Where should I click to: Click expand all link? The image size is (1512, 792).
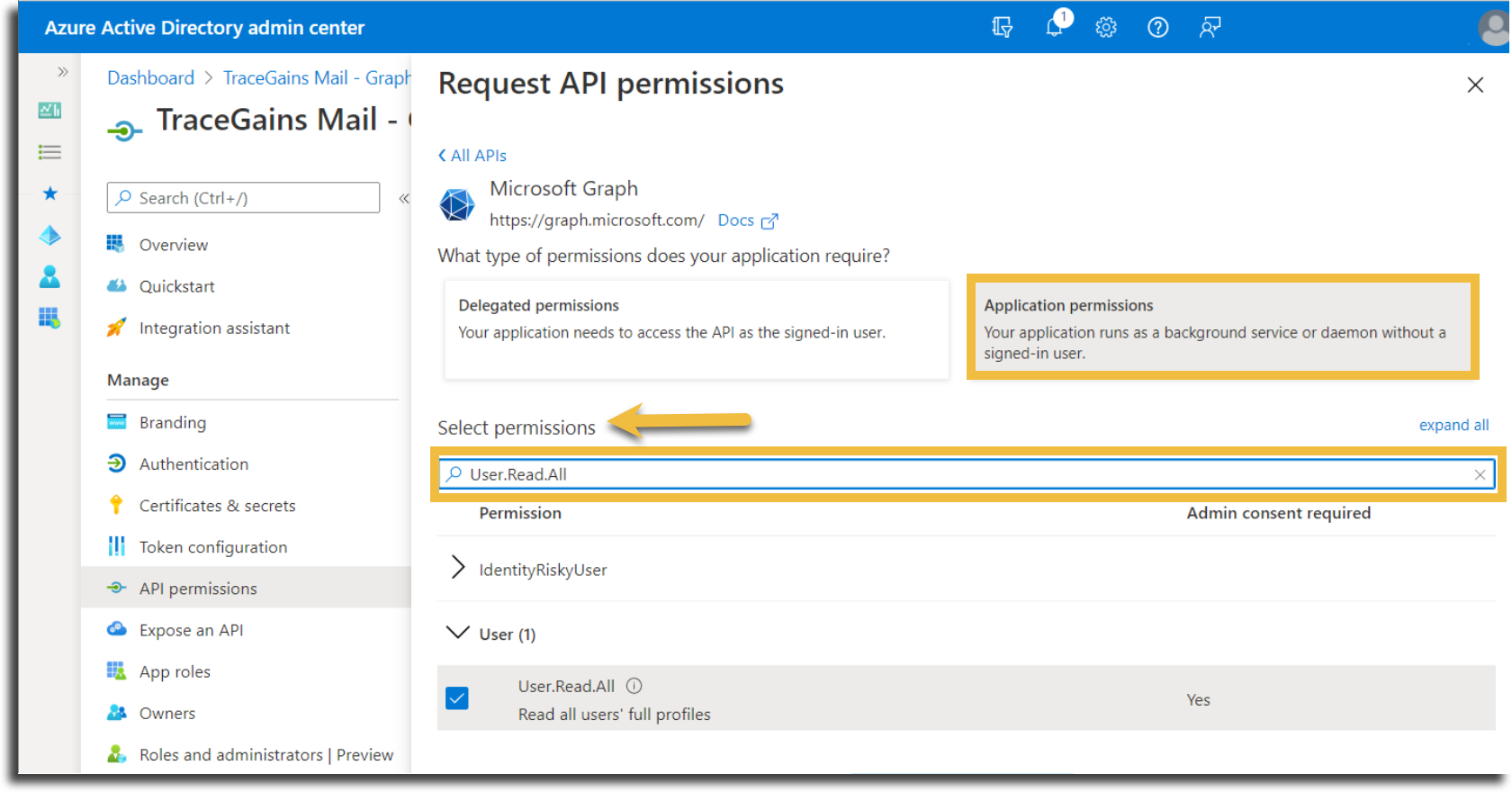(x=1453, y=425)
